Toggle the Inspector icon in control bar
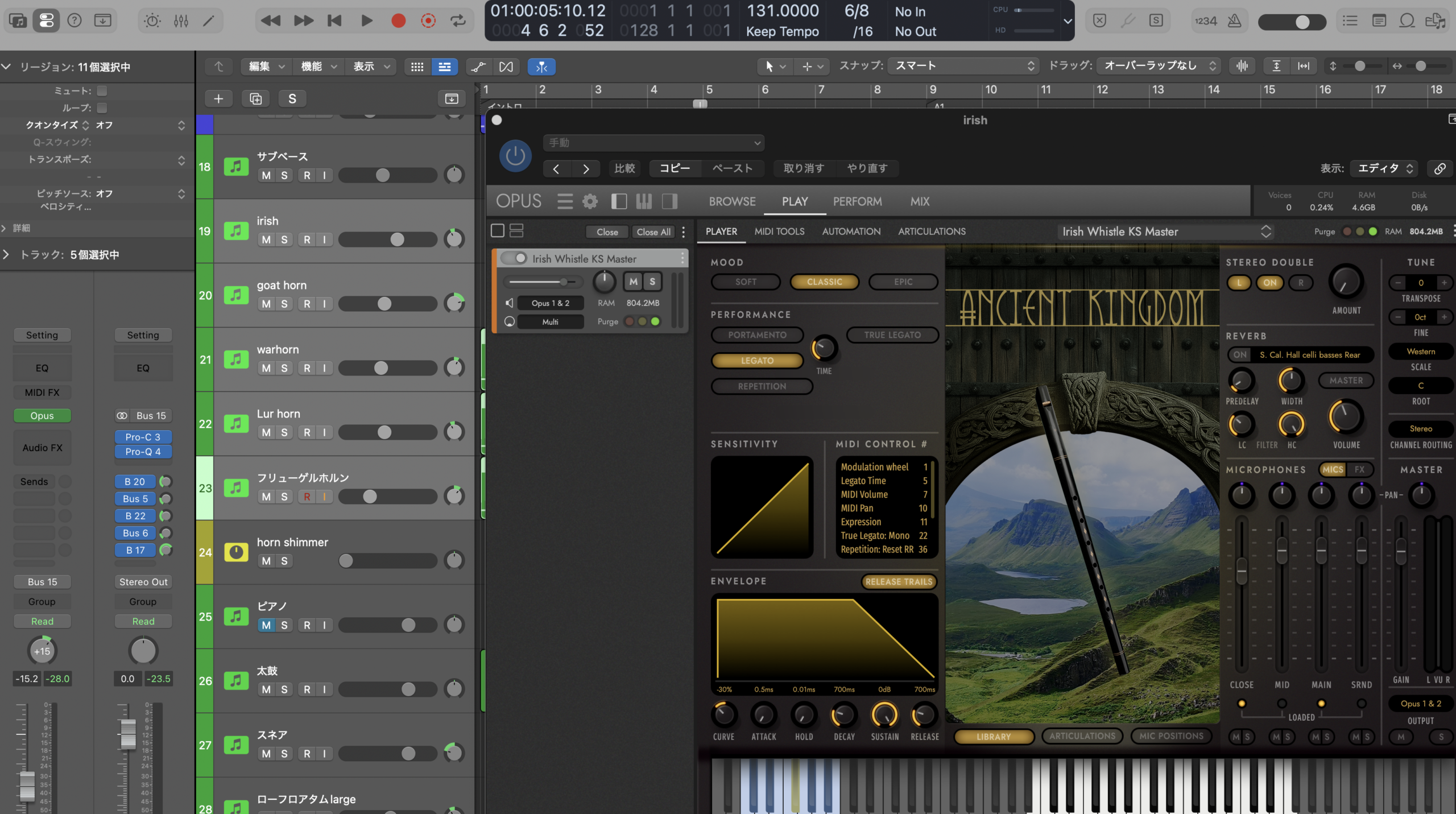 tap(46, 21)
